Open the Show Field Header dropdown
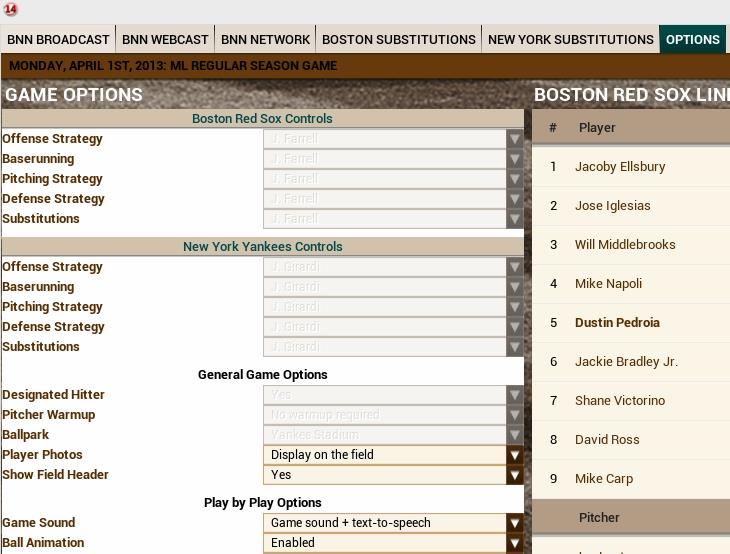This screenshot has width=730, height=554. (x=515, y=475)
